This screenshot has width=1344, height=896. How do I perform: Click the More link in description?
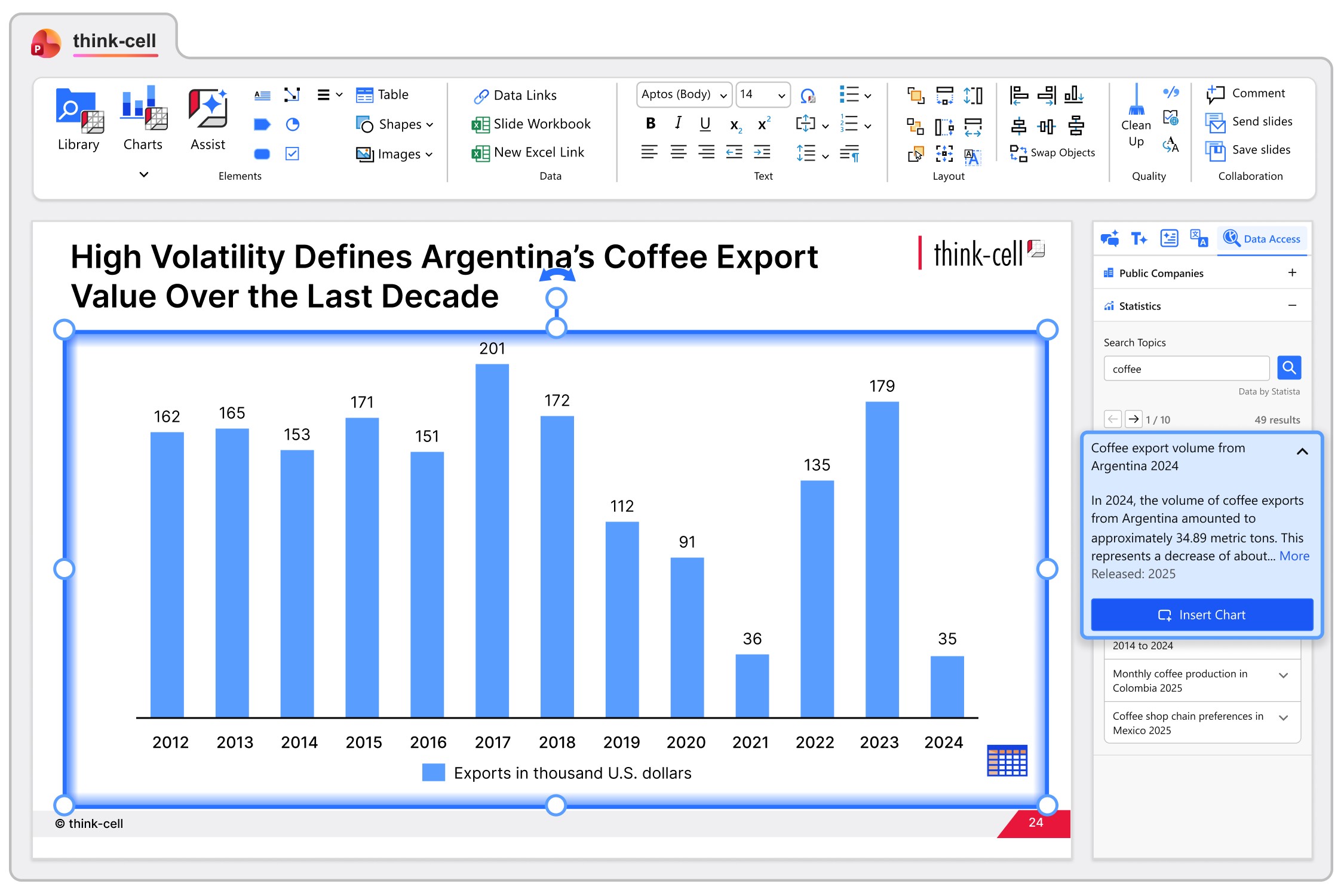1294,556
